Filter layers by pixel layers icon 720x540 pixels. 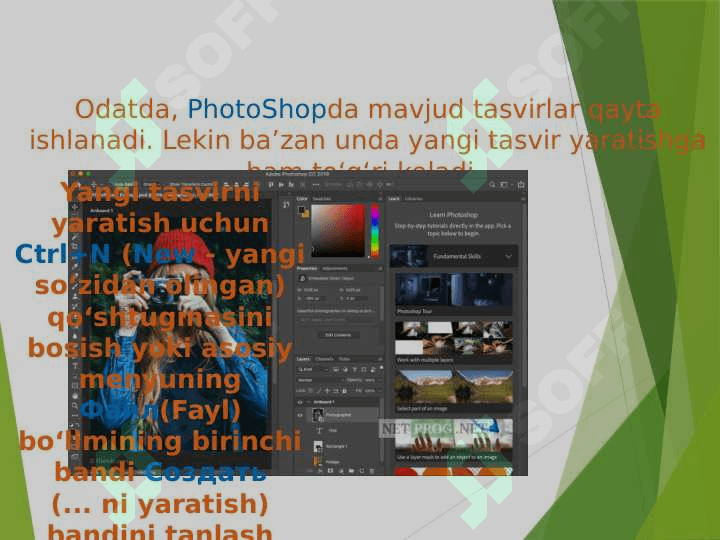tap(336, 369)
